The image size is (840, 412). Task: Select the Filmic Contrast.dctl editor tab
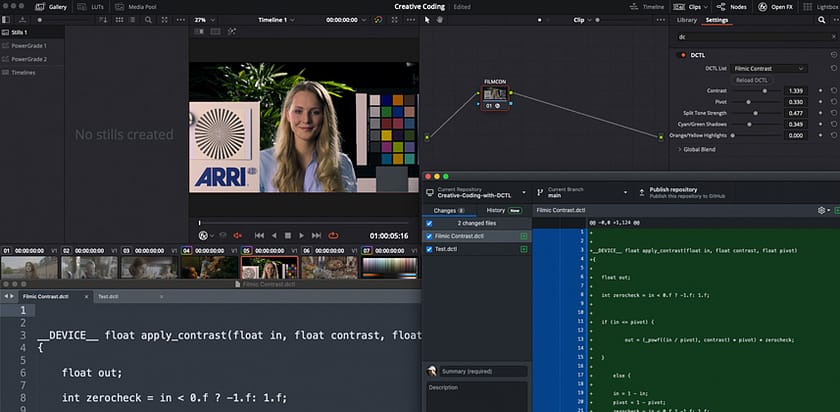pyautogui.click(x=55, y=296)
